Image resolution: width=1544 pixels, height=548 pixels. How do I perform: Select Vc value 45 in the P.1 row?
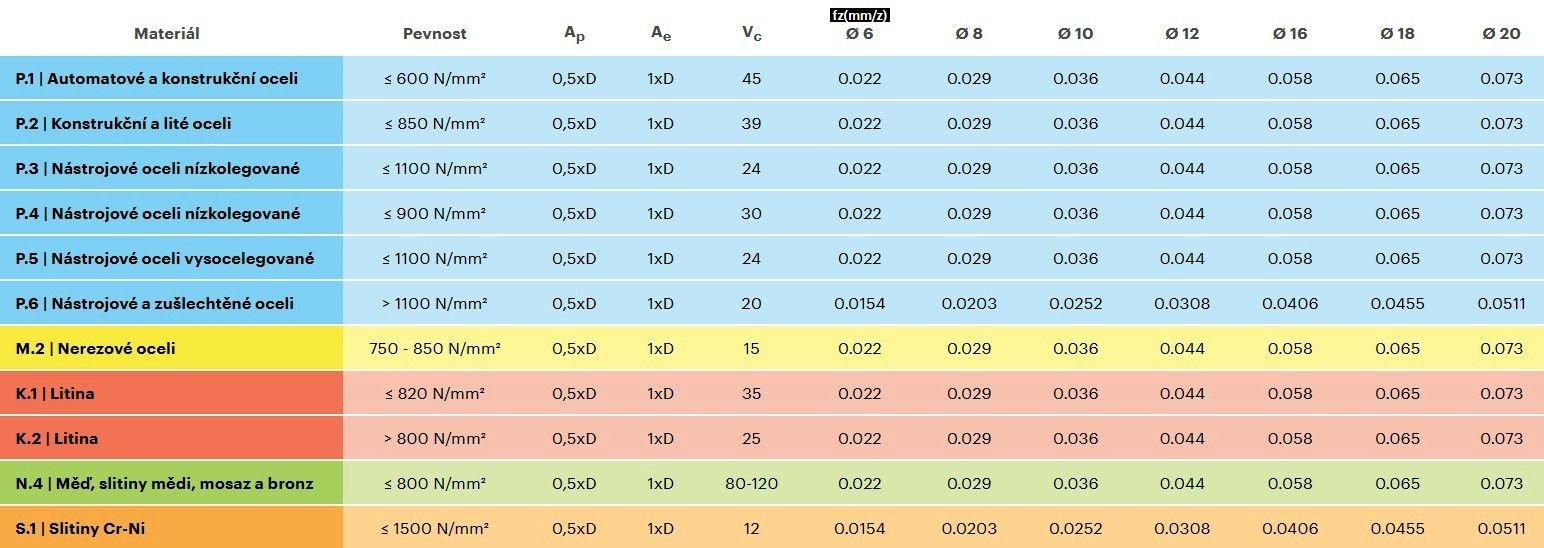tap(751, 78)
